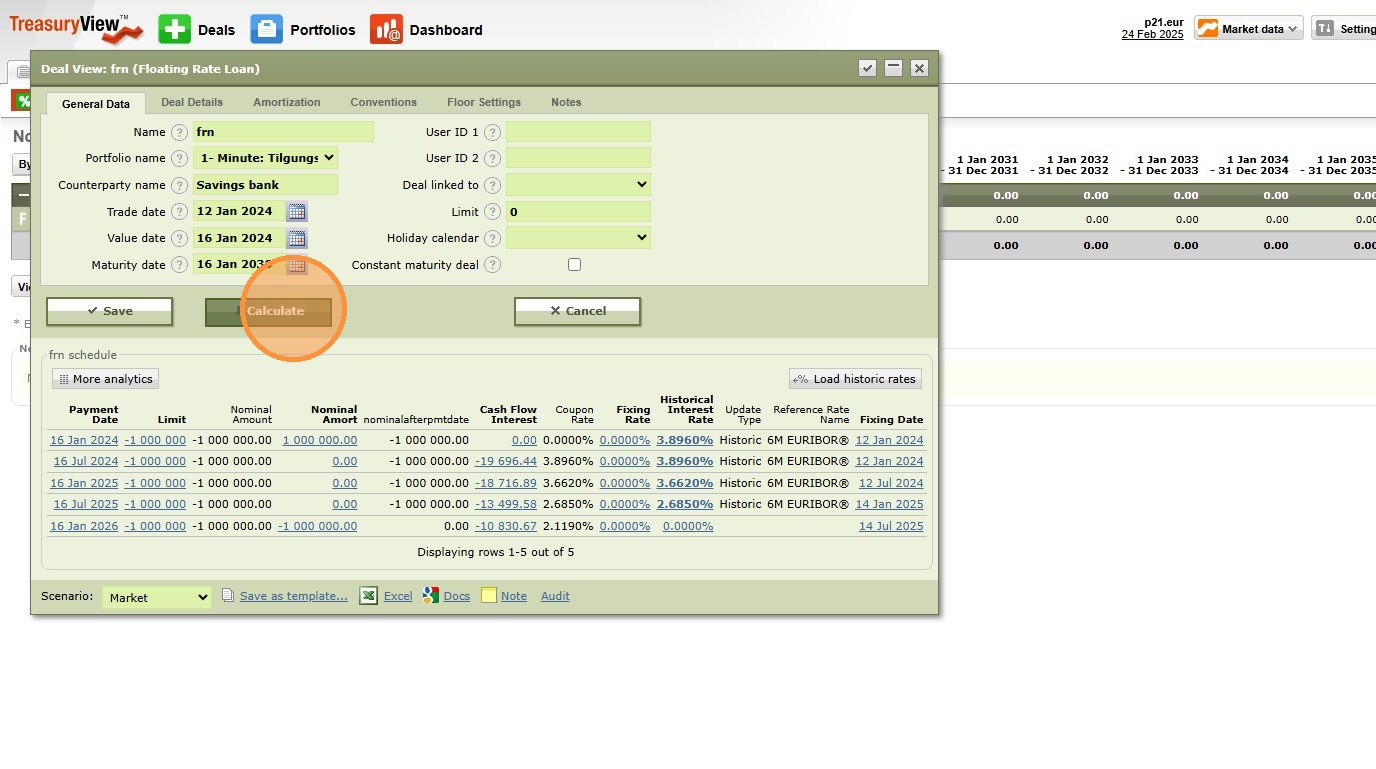Screen dimensions: 1376x769
Task: Click the 2.6850% historical interest rate link
Action: [685, 504]
